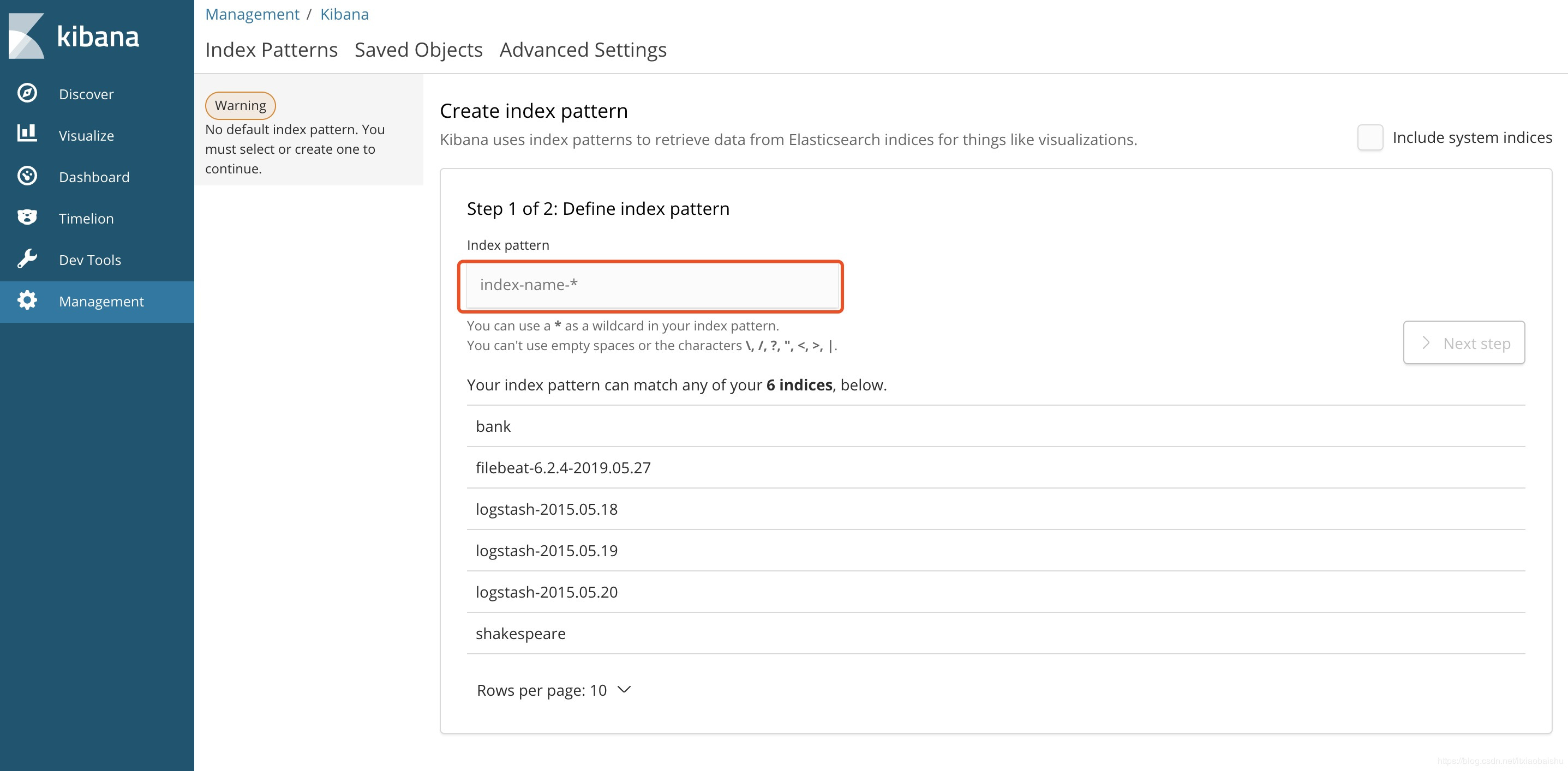
Task: Select the Visualize sidebar label
Action: click(x=86, y=136)
